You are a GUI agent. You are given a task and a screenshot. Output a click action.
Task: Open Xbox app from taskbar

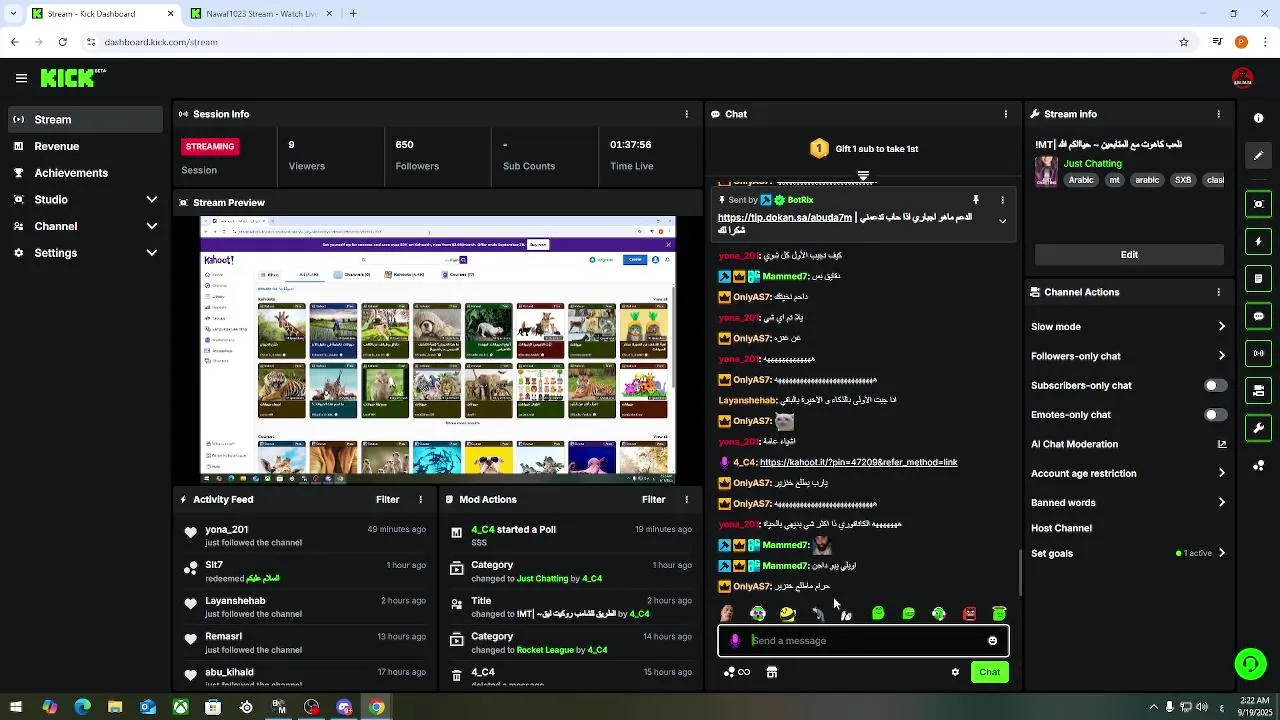click(180, 707)
